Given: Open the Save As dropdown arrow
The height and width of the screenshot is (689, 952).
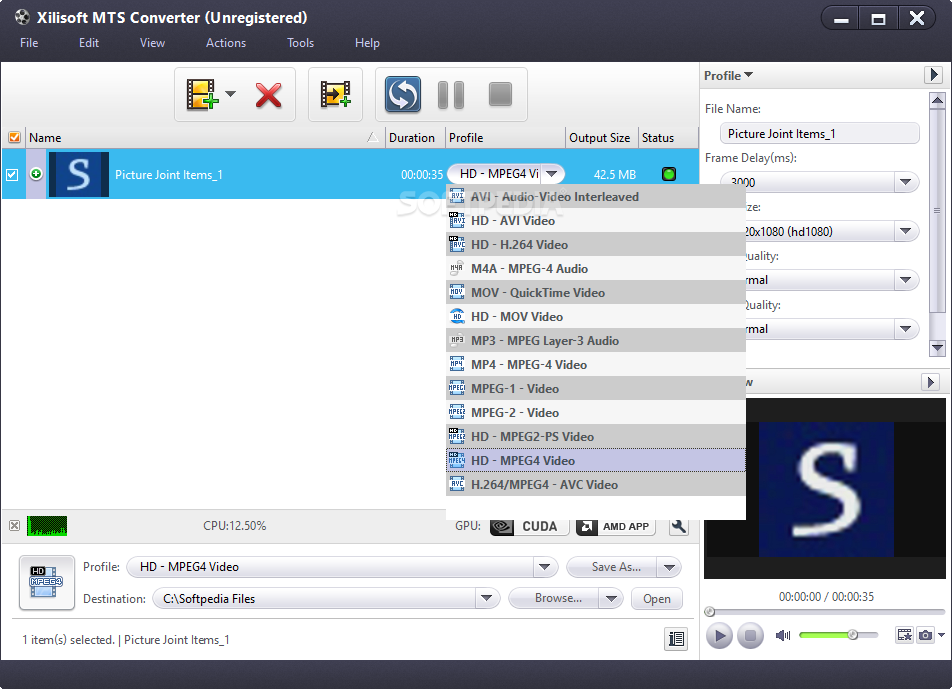Looking at the screenshot, I should click(x=669, y=568).
